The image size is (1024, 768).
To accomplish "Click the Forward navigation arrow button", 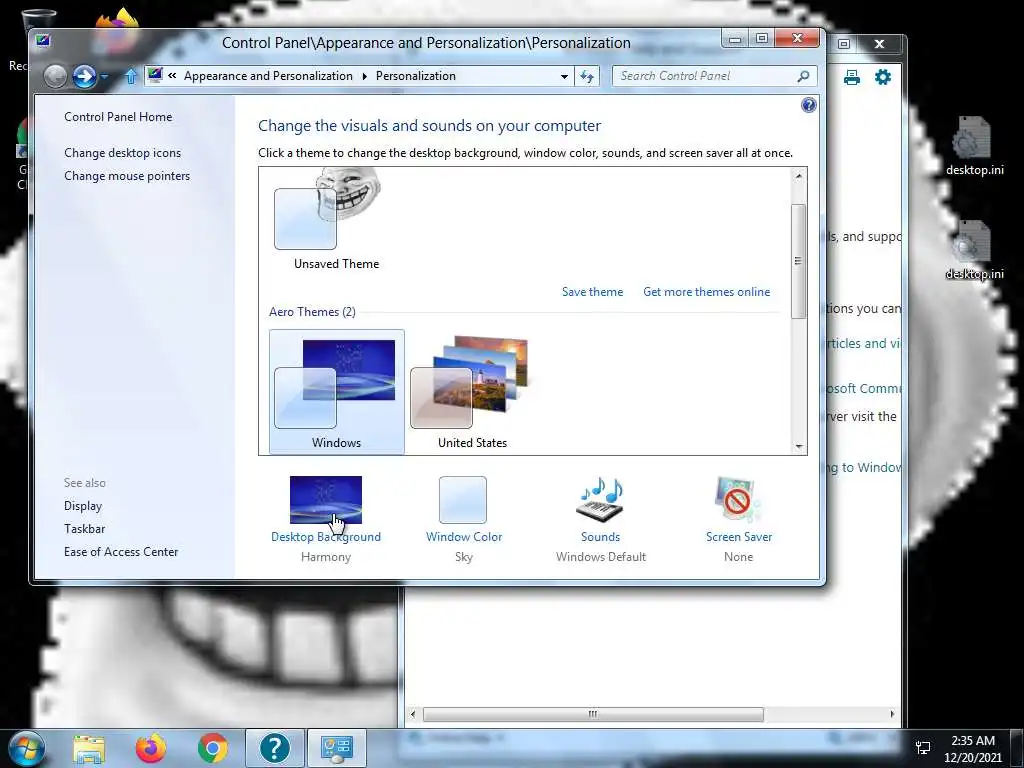I will (x=84, y=76).
